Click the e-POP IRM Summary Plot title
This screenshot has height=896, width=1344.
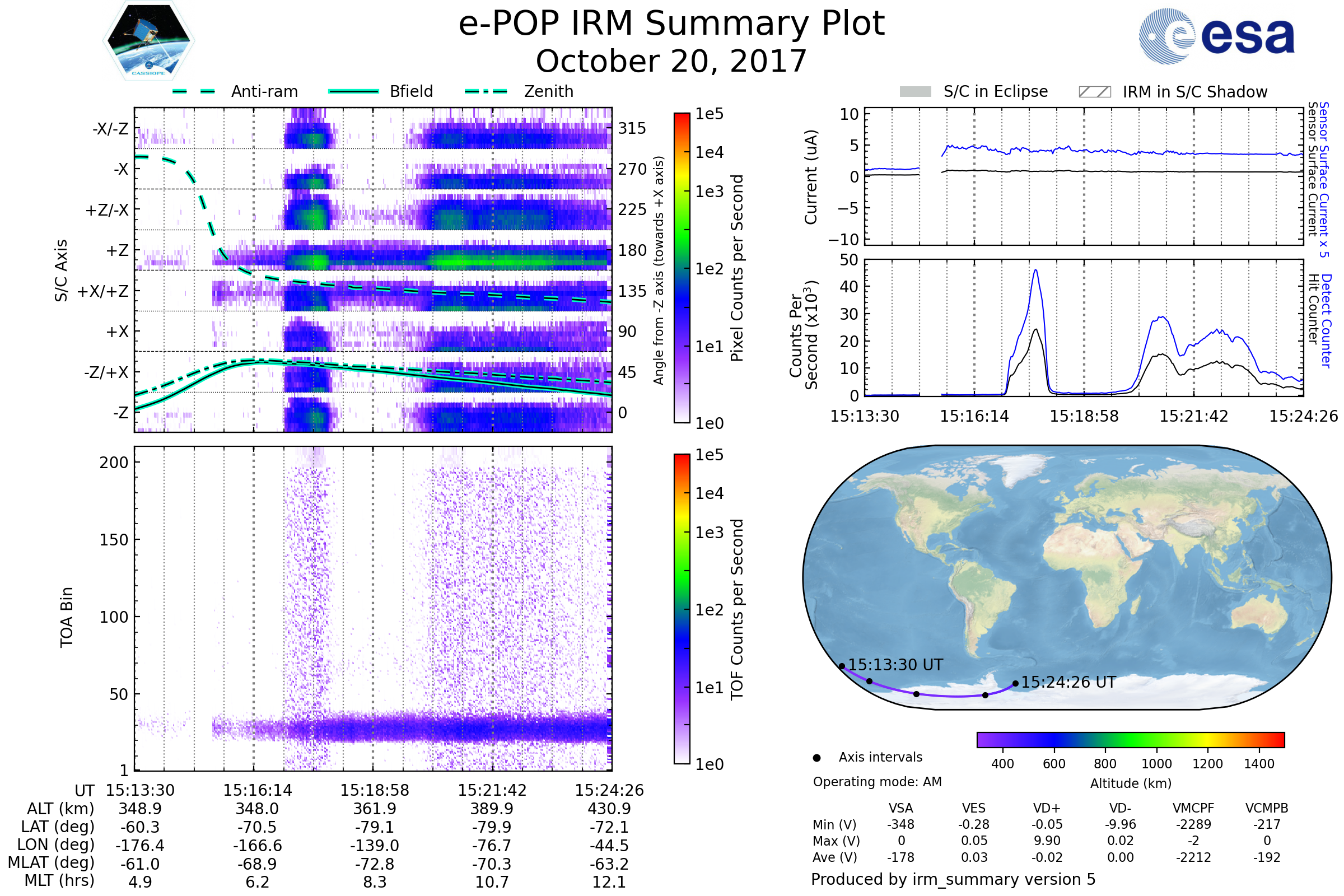(671, 24)
